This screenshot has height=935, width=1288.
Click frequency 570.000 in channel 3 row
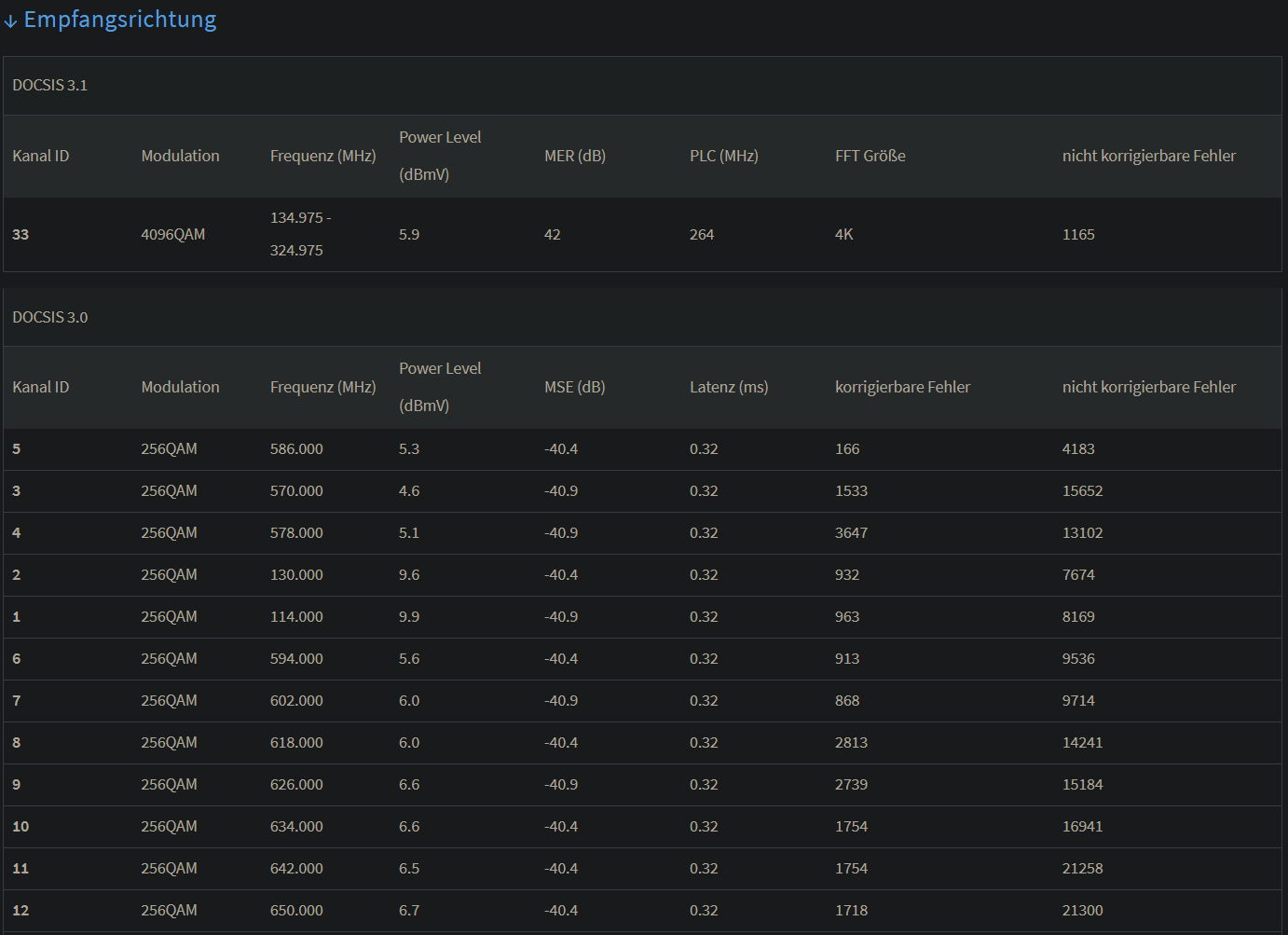click(296, 490)
